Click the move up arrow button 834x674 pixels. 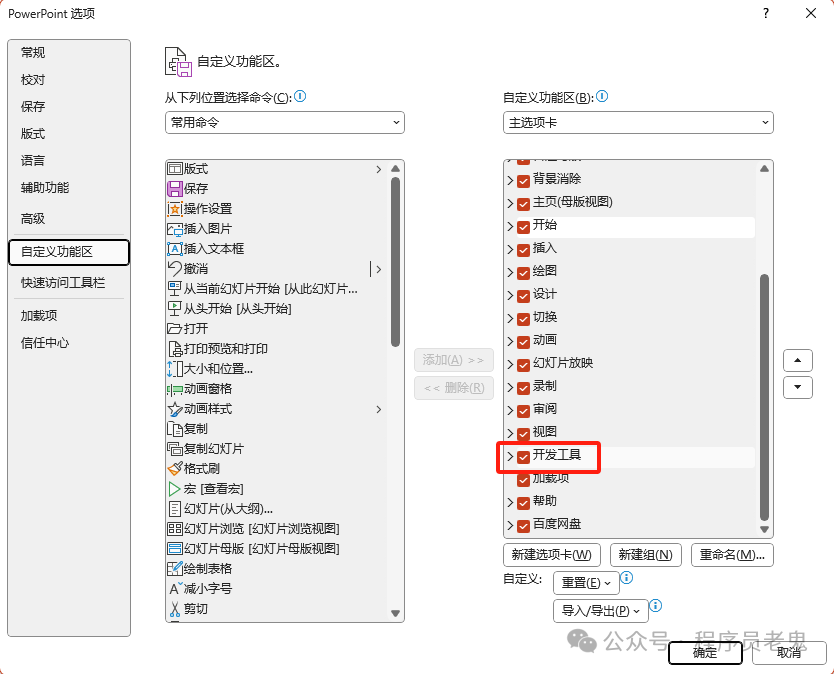[x=797, y=361]
